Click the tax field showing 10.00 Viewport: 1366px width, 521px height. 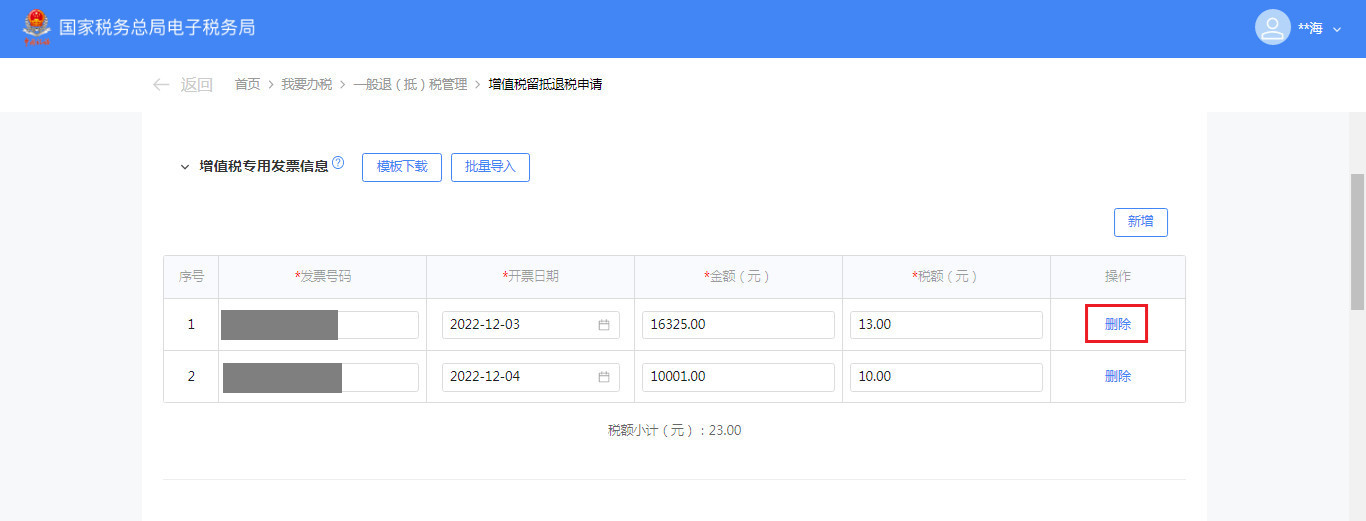coord(945,377)
